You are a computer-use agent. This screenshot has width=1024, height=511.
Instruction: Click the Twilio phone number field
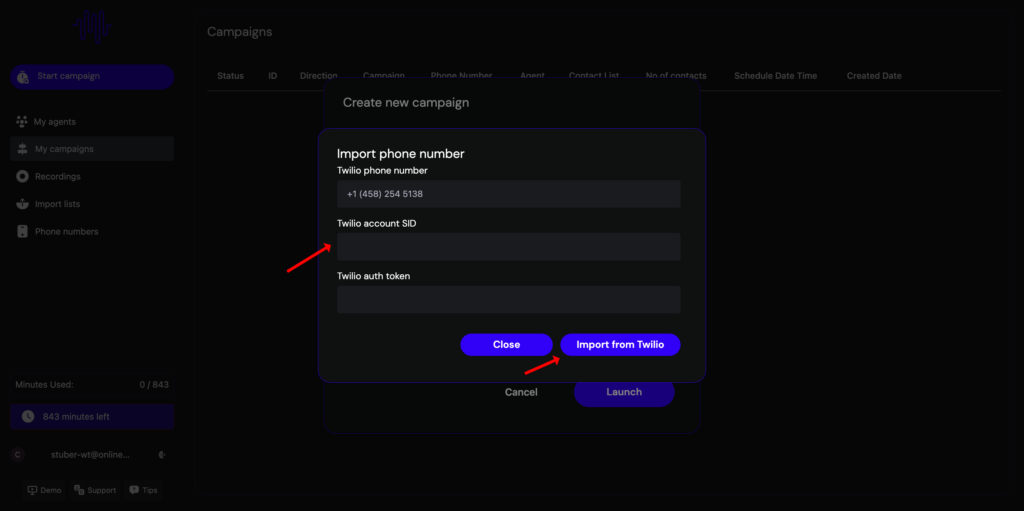(x=508, y=194)
